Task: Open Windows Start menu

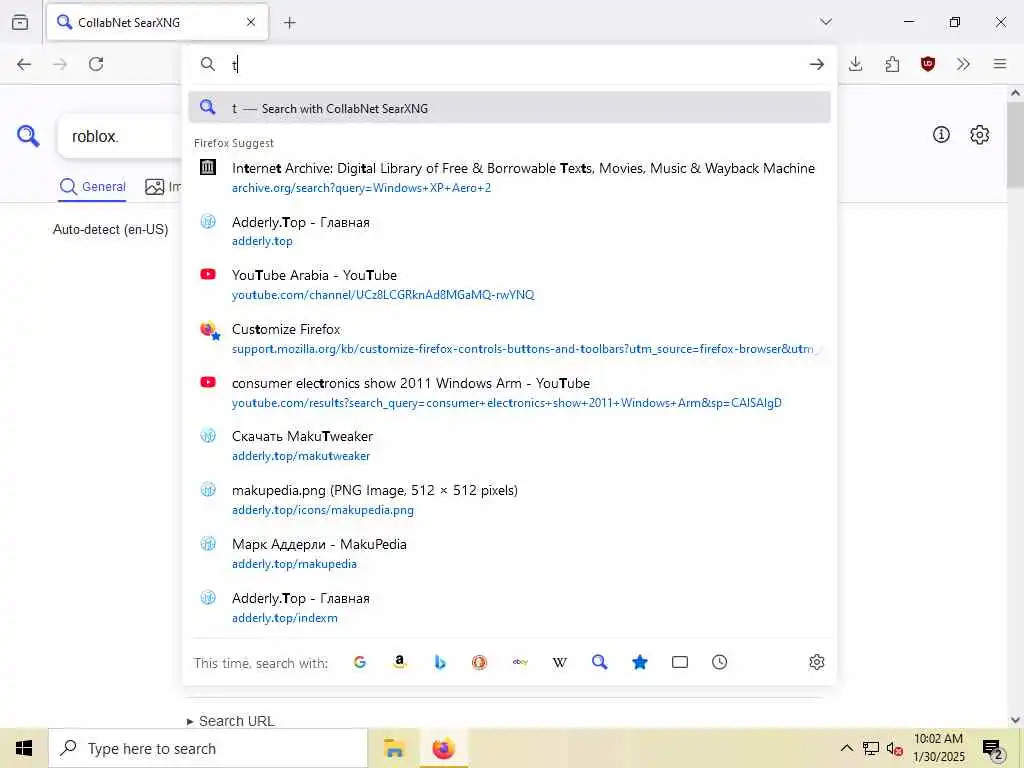Action: (24, 748)
